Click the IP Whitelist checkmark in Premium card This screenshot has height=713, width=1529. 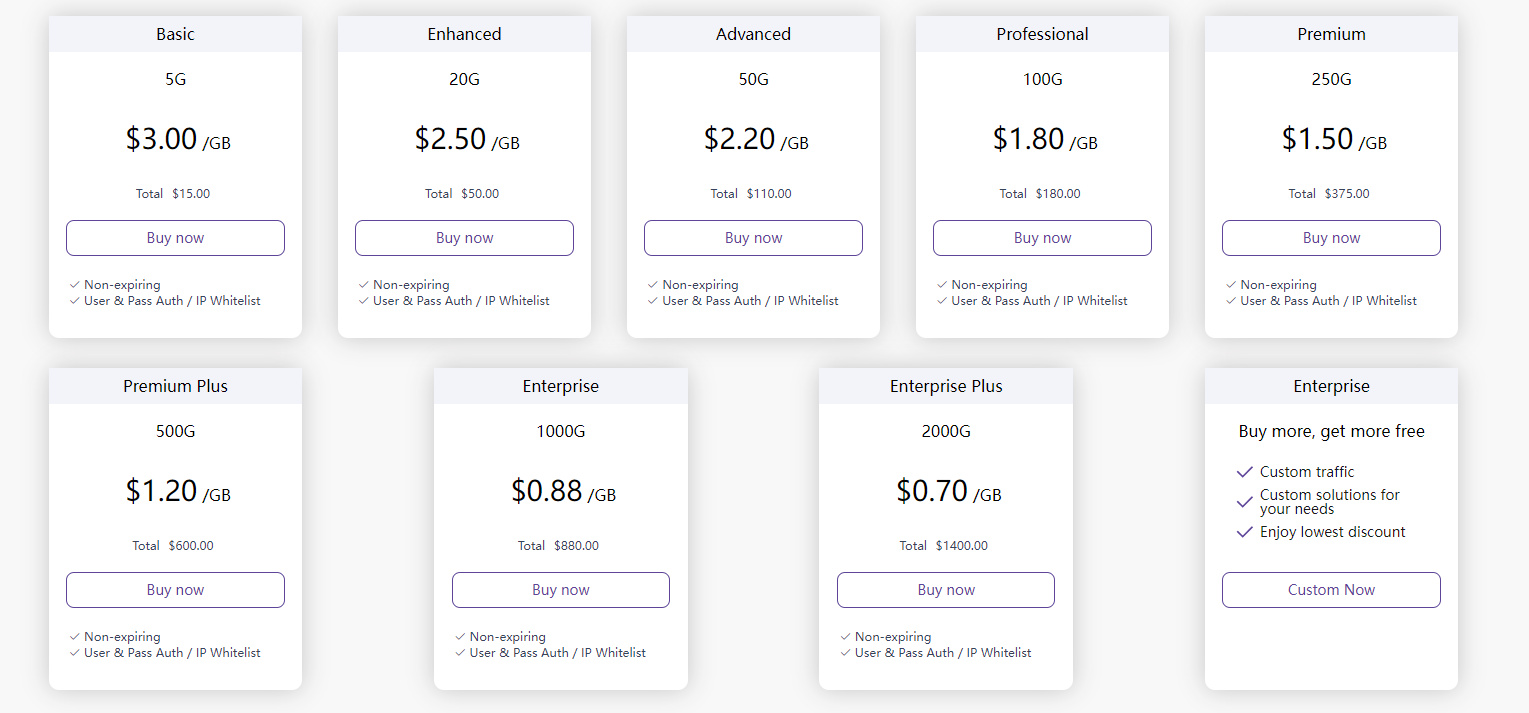(1231, 301)
